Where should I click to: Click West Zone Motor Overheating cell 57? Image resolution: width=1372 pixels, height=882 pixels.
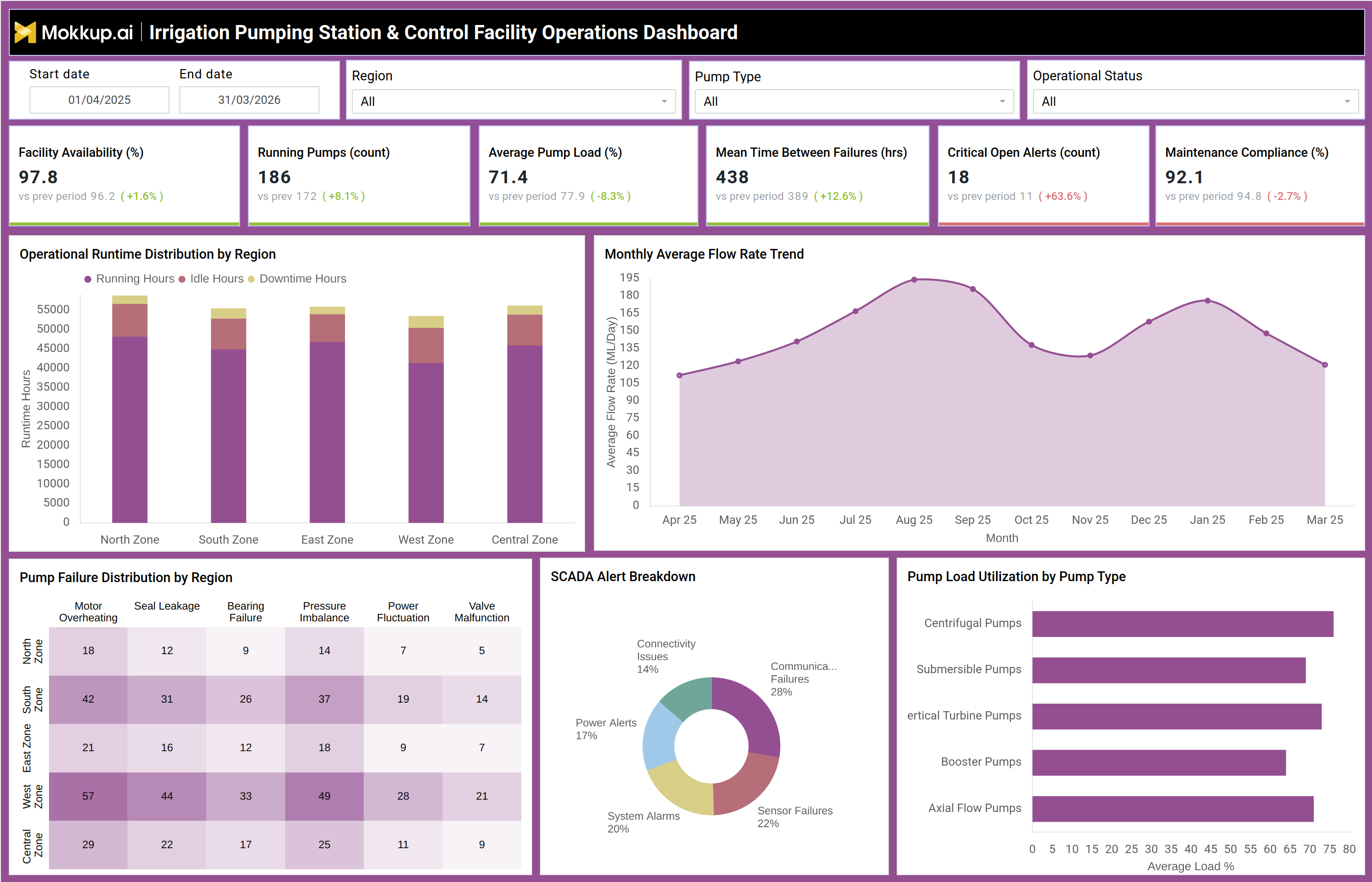click(x=88, y=796)
